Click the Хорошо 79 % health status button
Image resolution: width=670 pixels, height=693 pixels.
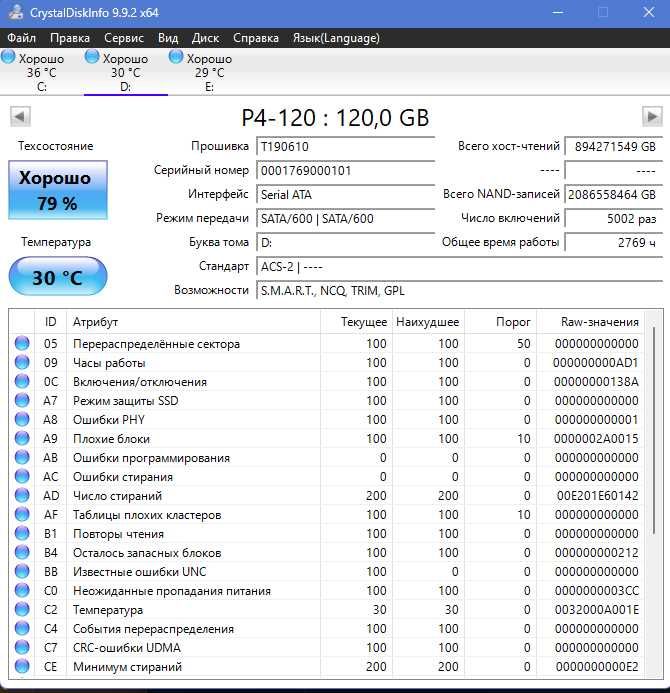click(x=57, y=190)
